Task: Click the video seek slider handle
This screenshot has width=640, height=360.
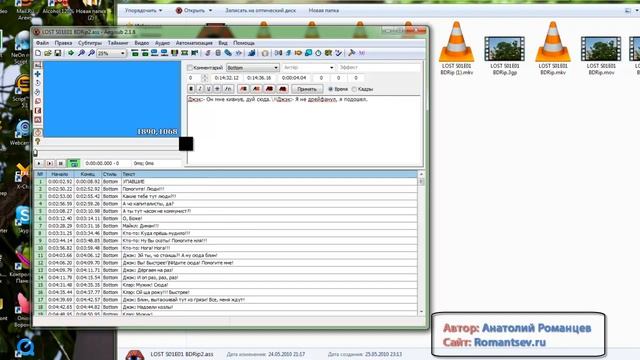Action: tap(36, 153)
